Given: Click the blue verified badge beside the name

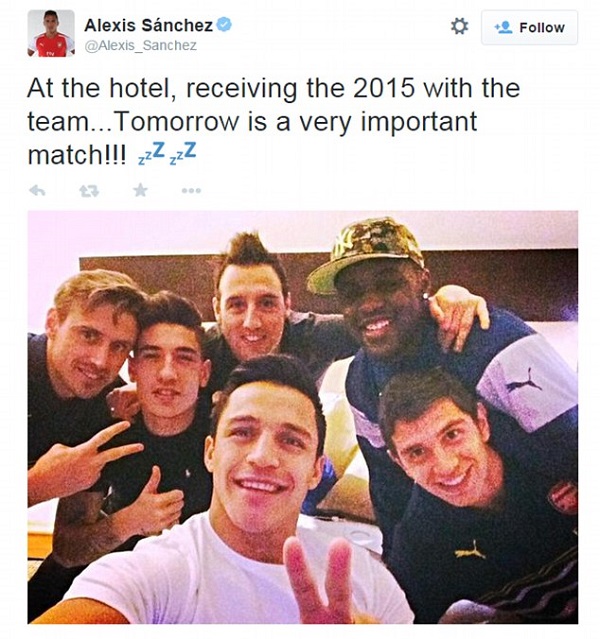Looking at the screenshot, I should (x=224, y=25).
